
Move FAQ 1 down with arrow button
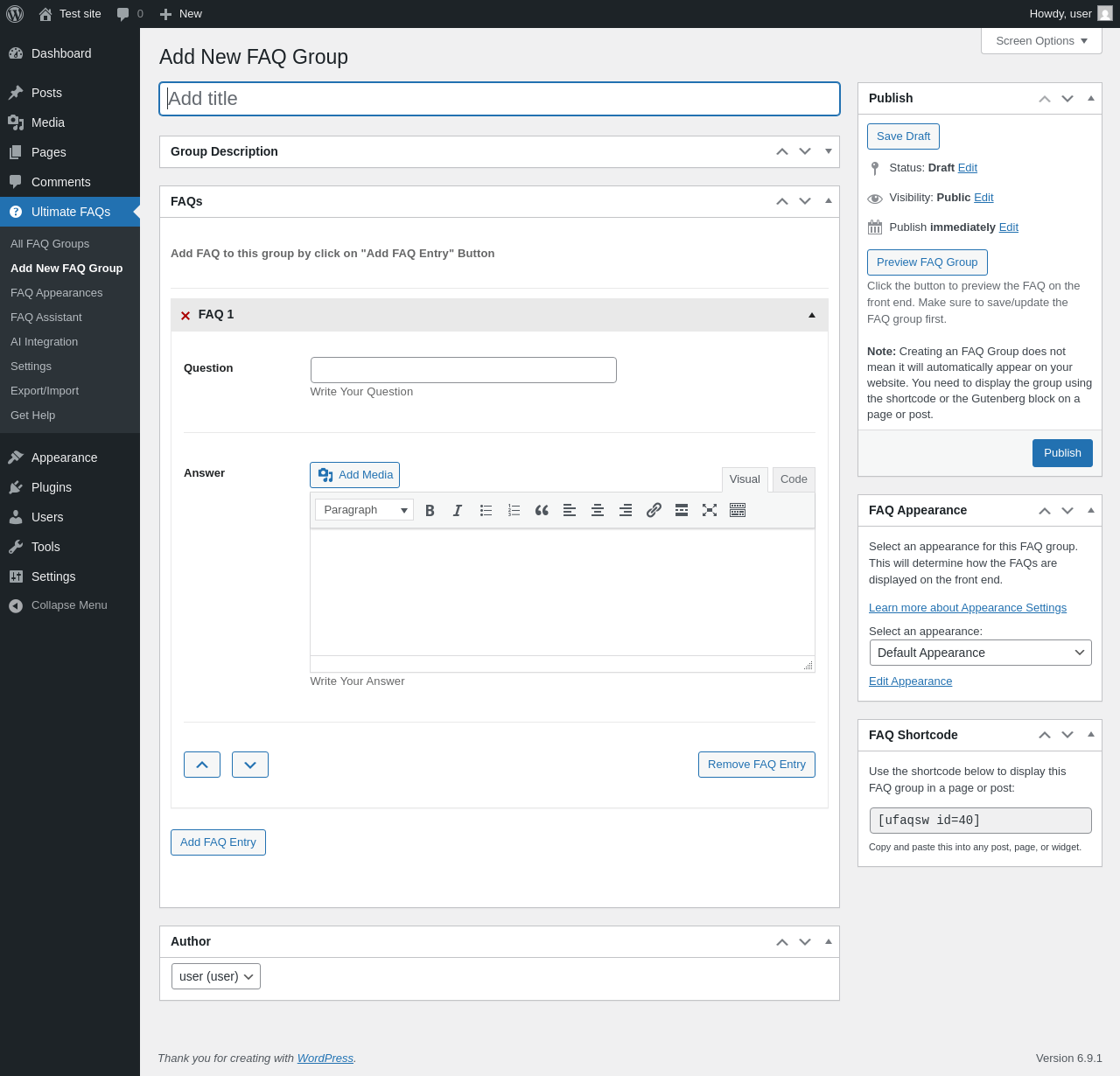point(250,765)
